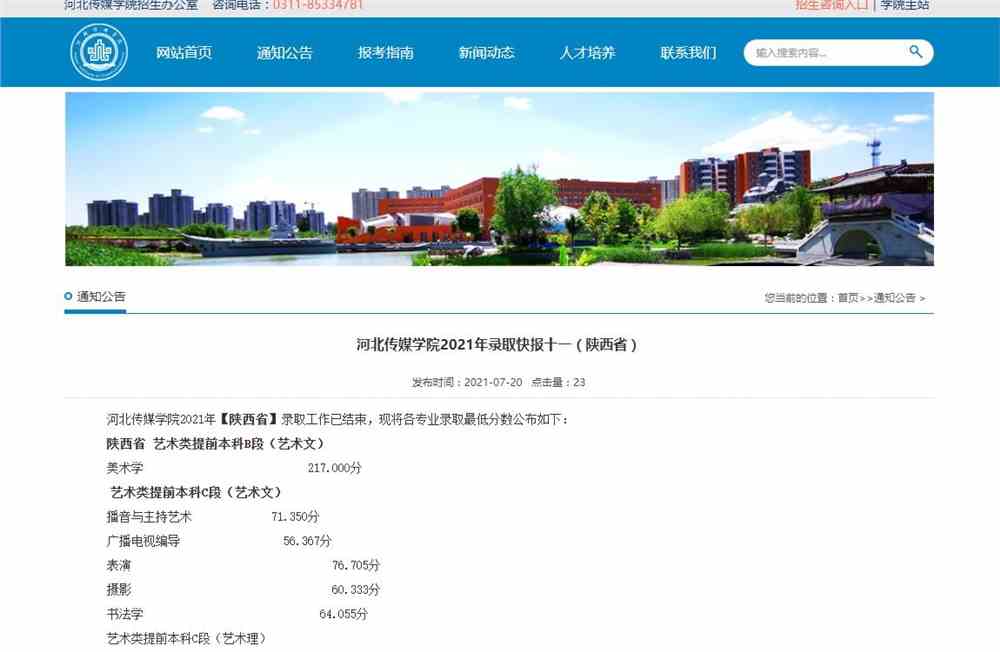
Task: Select 新闻动态 in the nav bar
Action: click(x=486, y=52)
